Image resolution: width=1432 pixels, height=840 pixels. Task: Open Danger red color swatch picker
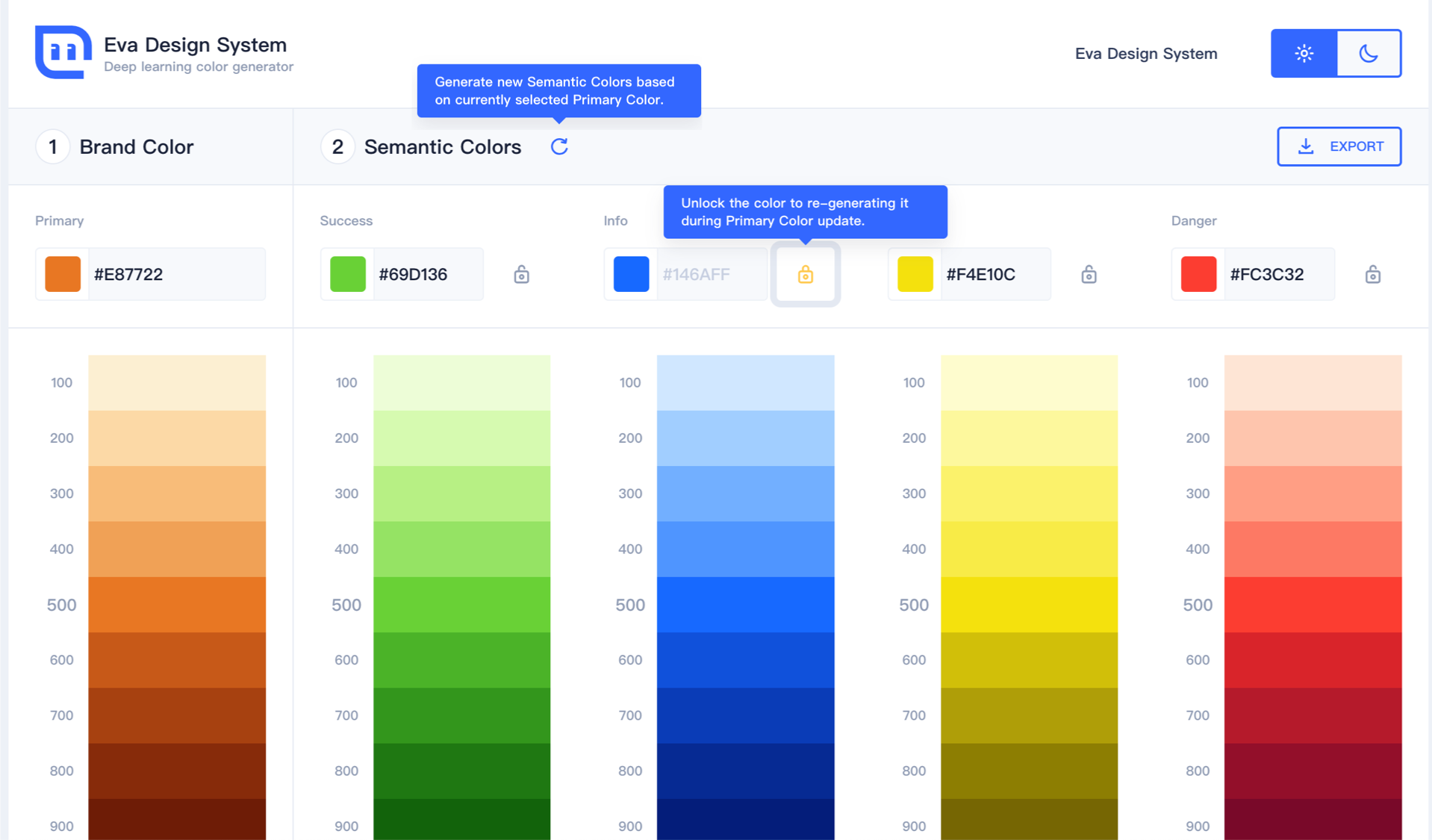[x=1198, y=274]
